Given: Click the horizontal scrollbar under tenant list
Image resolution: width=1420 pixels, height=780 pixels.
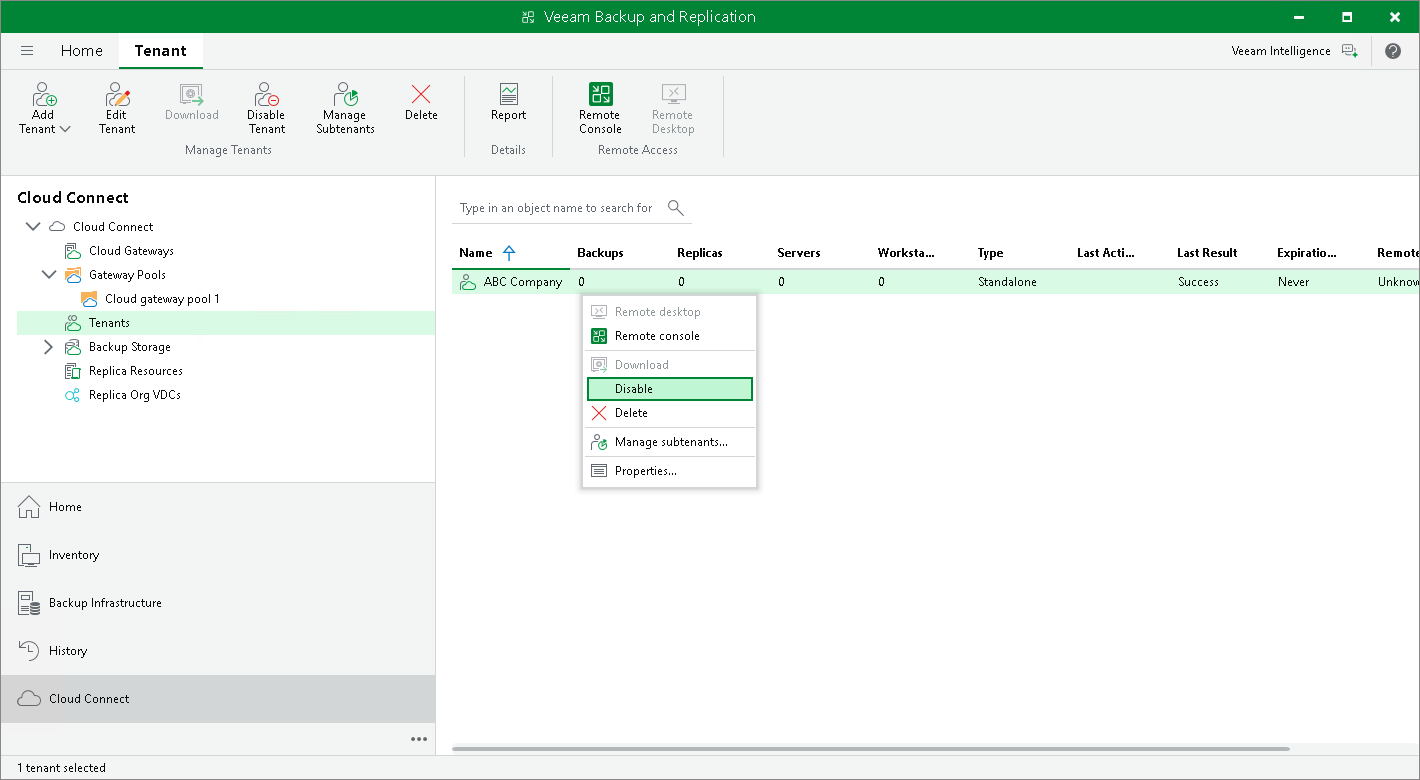Looking at the screenshot, I should [x=870, y=748].
